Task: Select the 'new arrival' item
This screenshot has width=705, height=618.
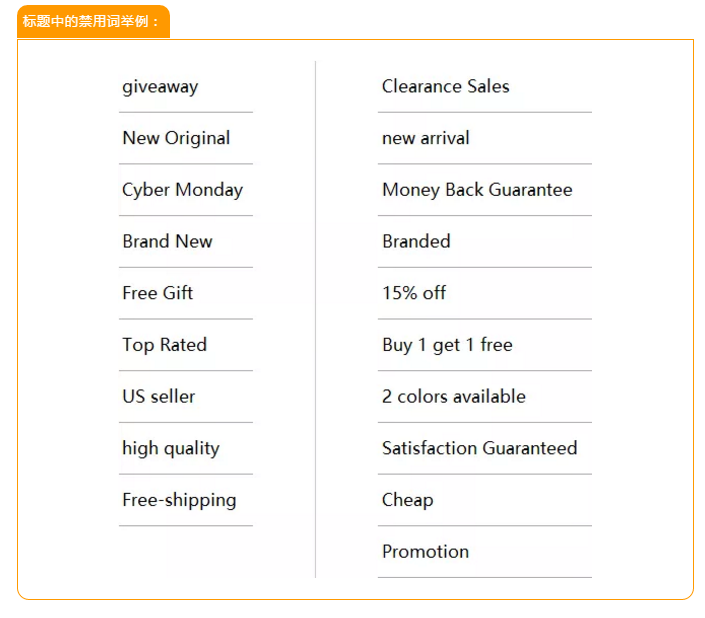Action: (426, 138)
